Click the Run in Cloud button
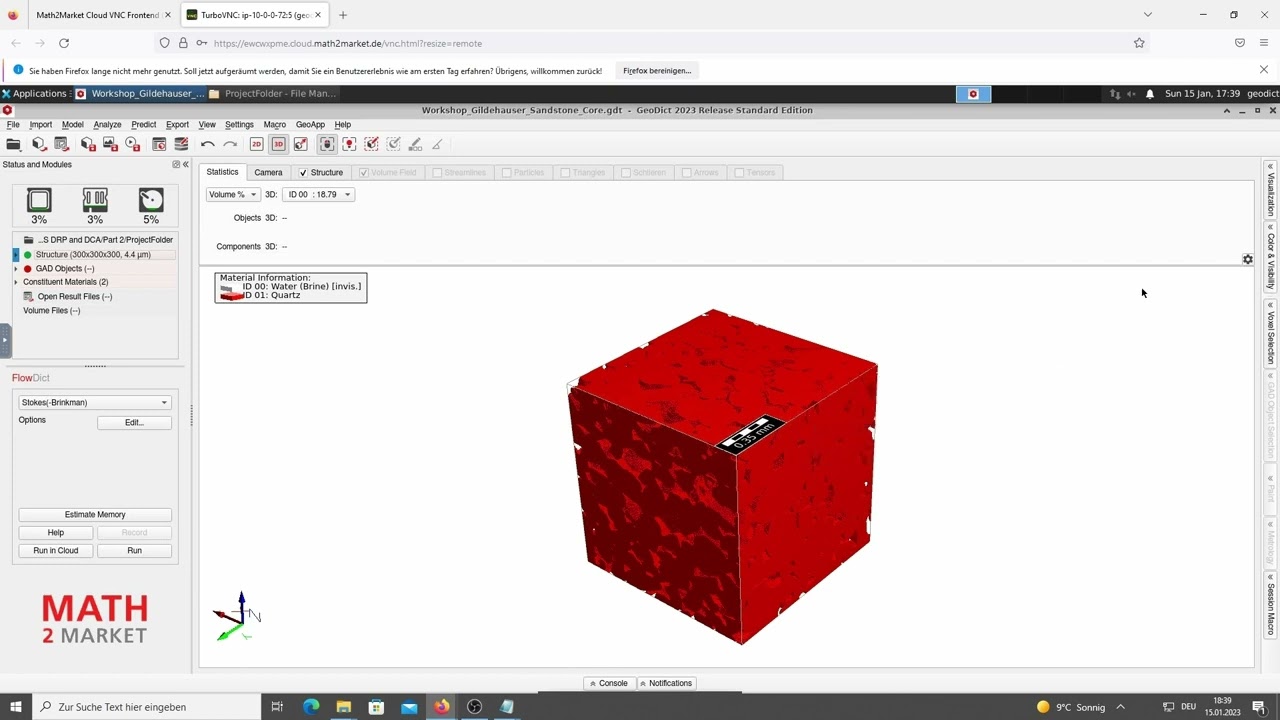This screenshot has width=1280, height=720. pyautogui.click(x=56, y=550)
